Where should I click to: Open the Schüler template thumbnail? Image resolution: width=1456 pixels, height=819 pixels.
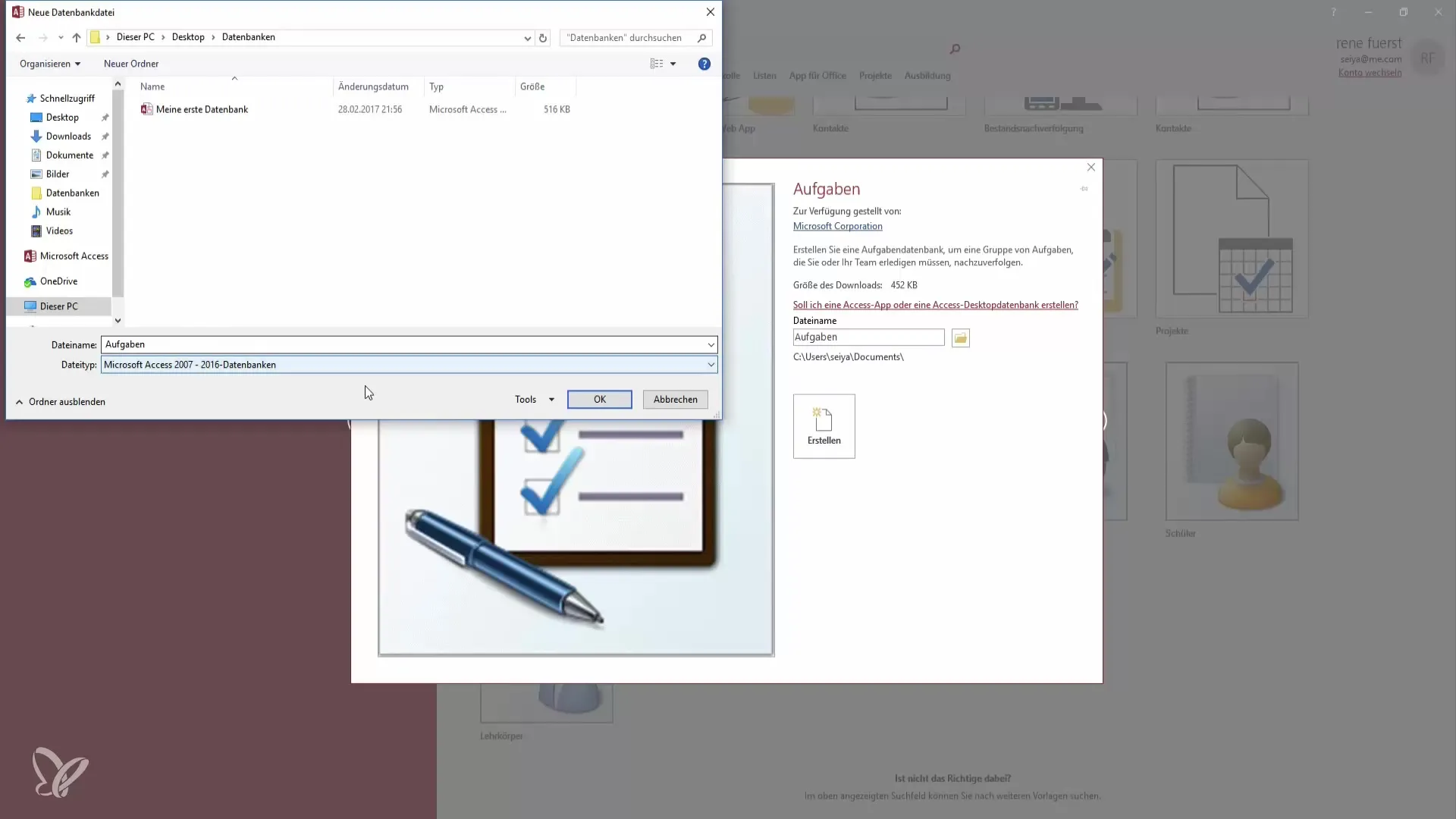click(x=1232, y=441)
